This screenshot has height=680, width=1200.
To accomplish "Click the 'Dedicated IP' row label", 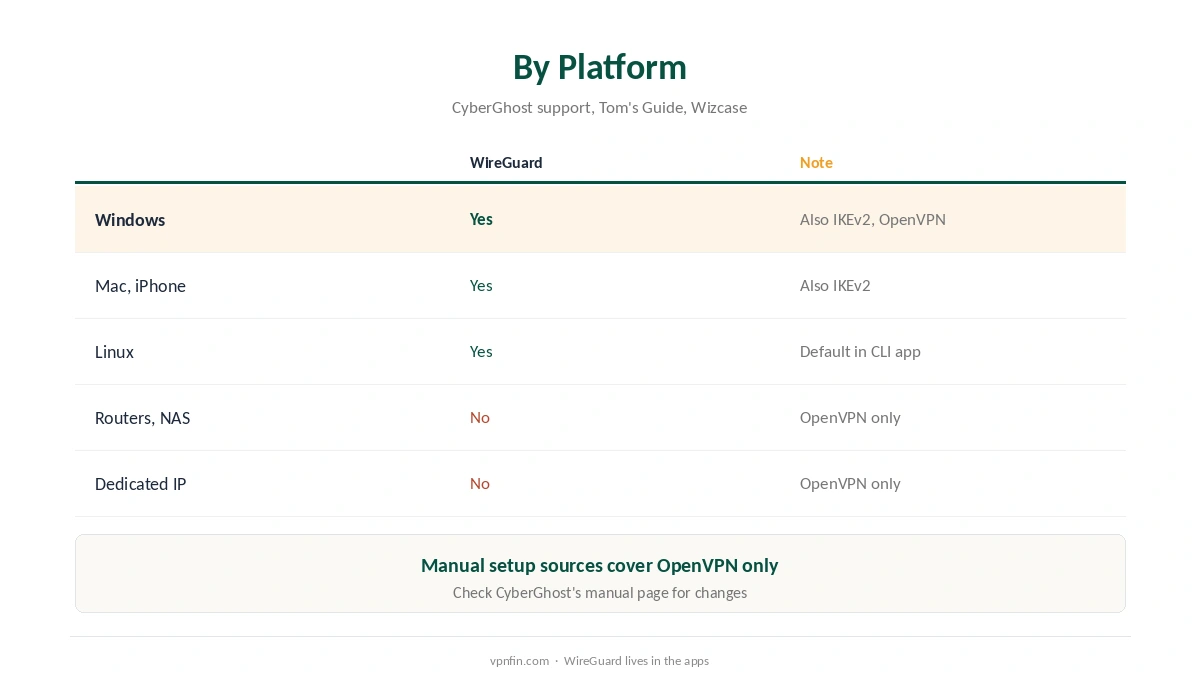I will coord(140,484).
